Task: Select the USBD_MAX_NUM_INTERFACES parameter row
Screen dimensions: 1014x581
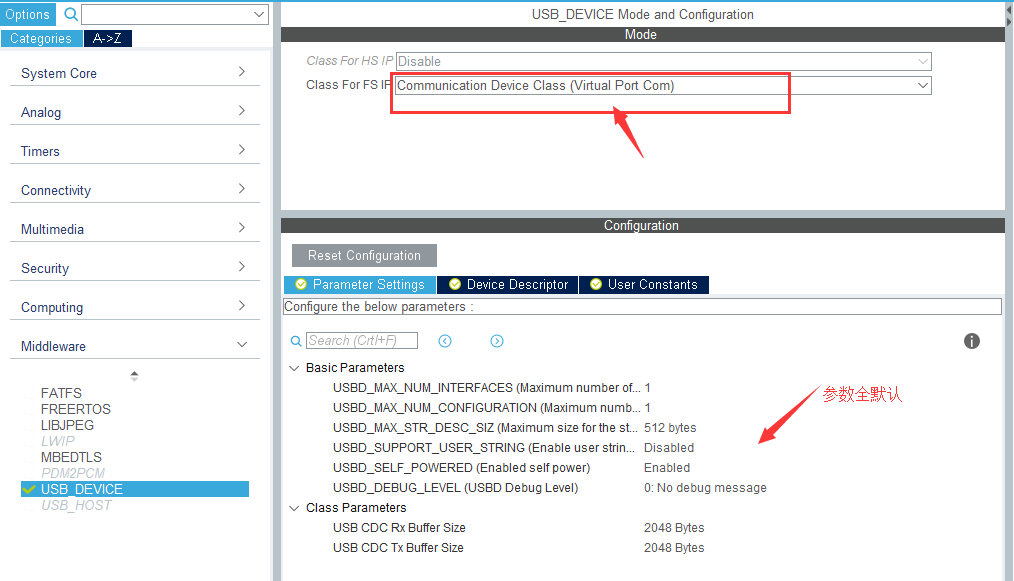Action: pyautogui.click(x=491, y=388)
